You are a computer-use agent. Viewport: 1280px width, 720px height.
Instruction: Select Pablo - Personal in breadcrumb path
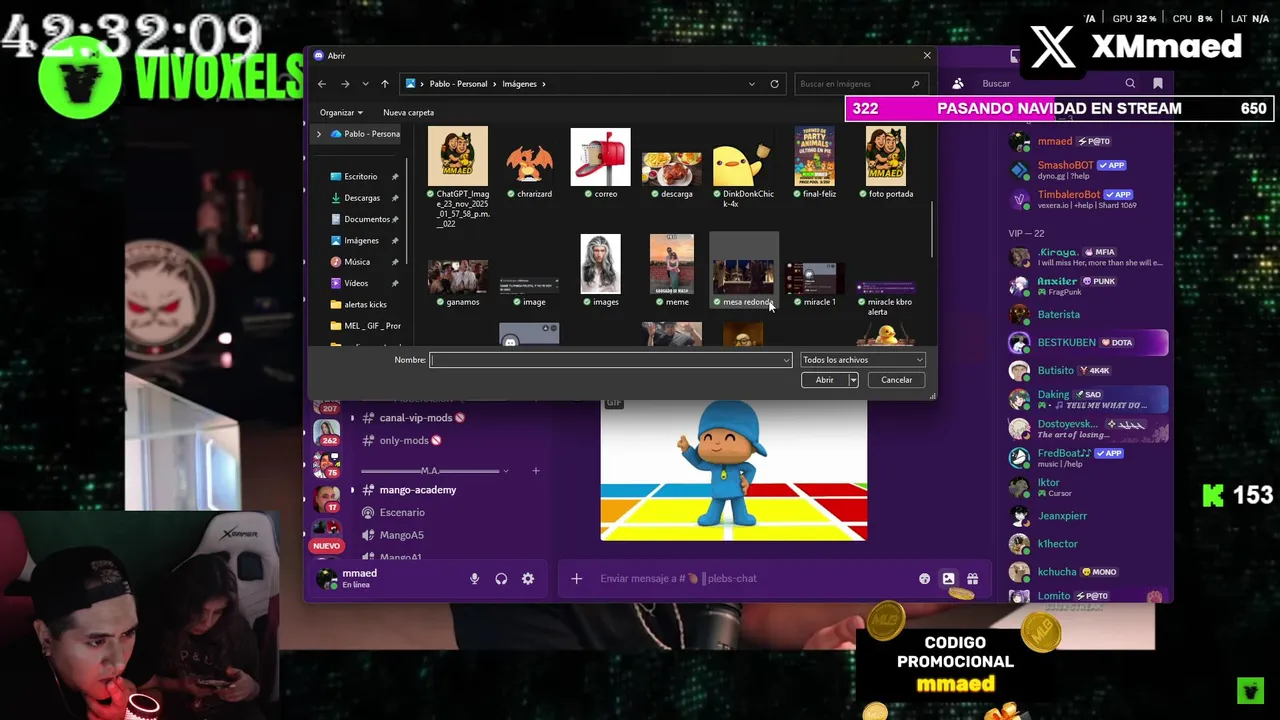pos(458,84)
